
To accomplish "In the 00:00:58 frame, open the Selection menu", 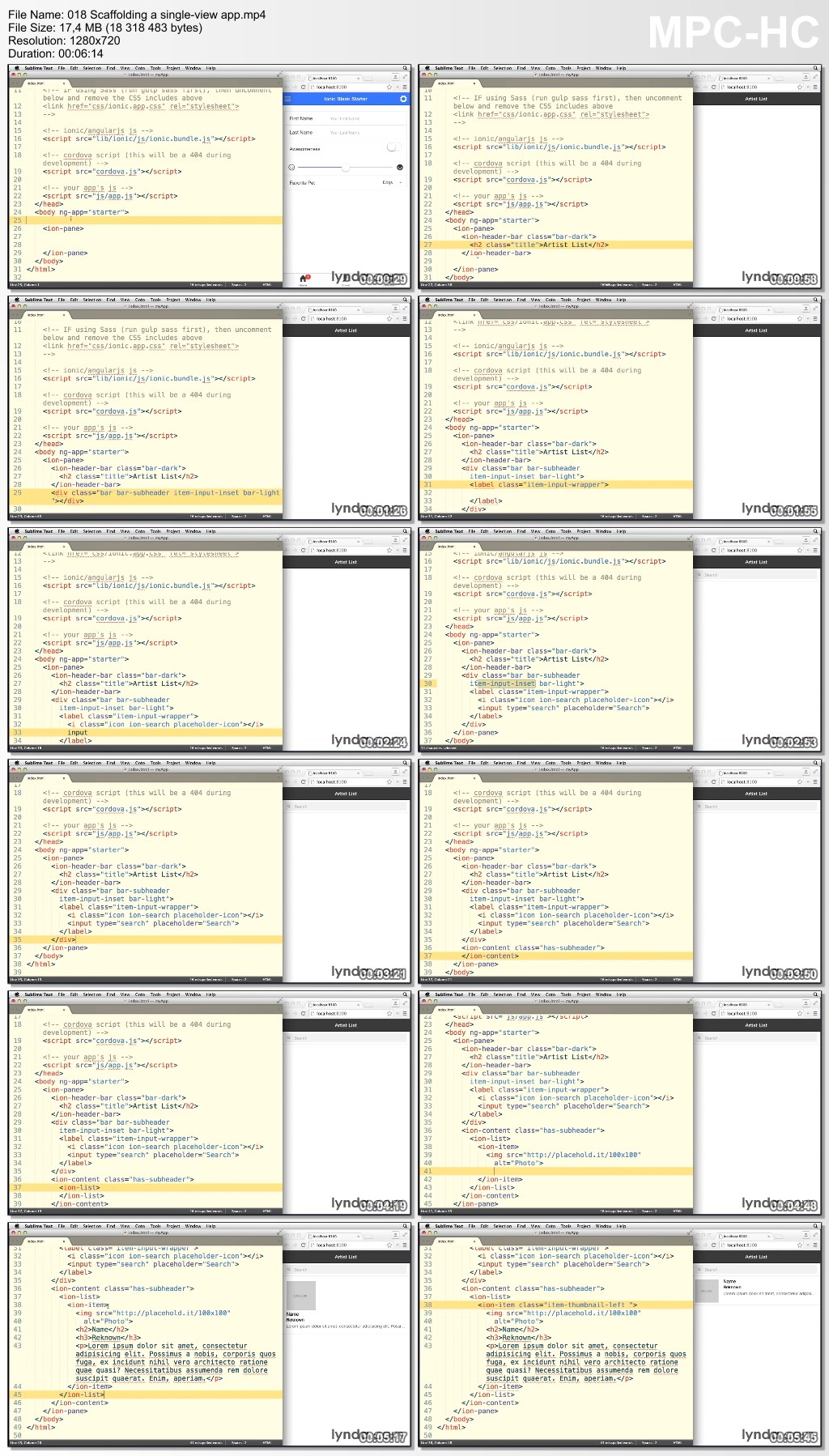I will pos(503,68).
